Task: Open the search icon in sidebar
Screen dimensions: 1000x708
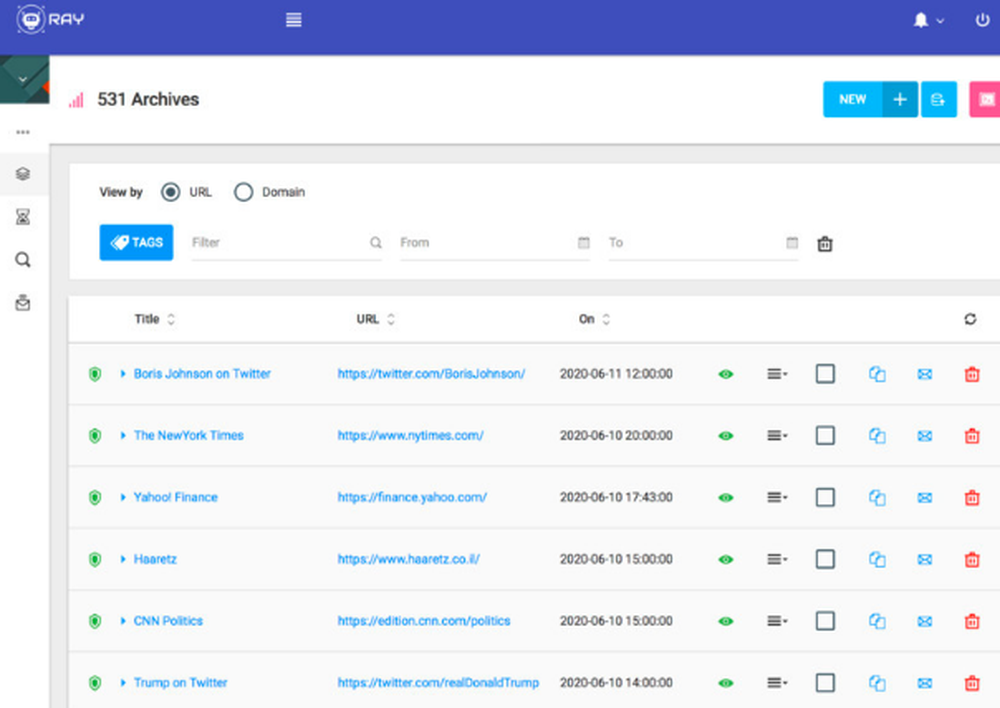Action: click(23, 260)
